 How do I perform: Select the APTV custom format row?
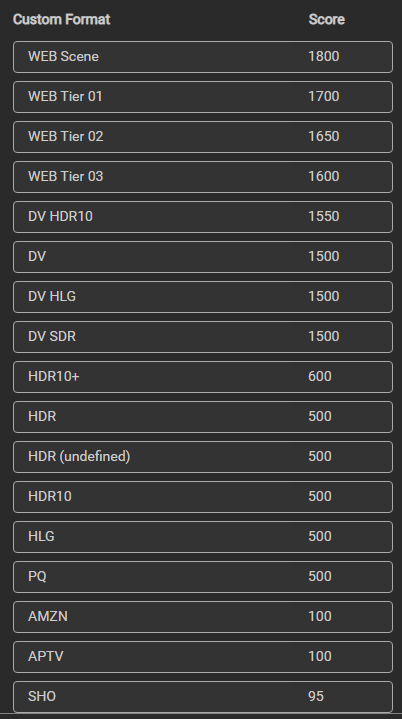(203, 657)
